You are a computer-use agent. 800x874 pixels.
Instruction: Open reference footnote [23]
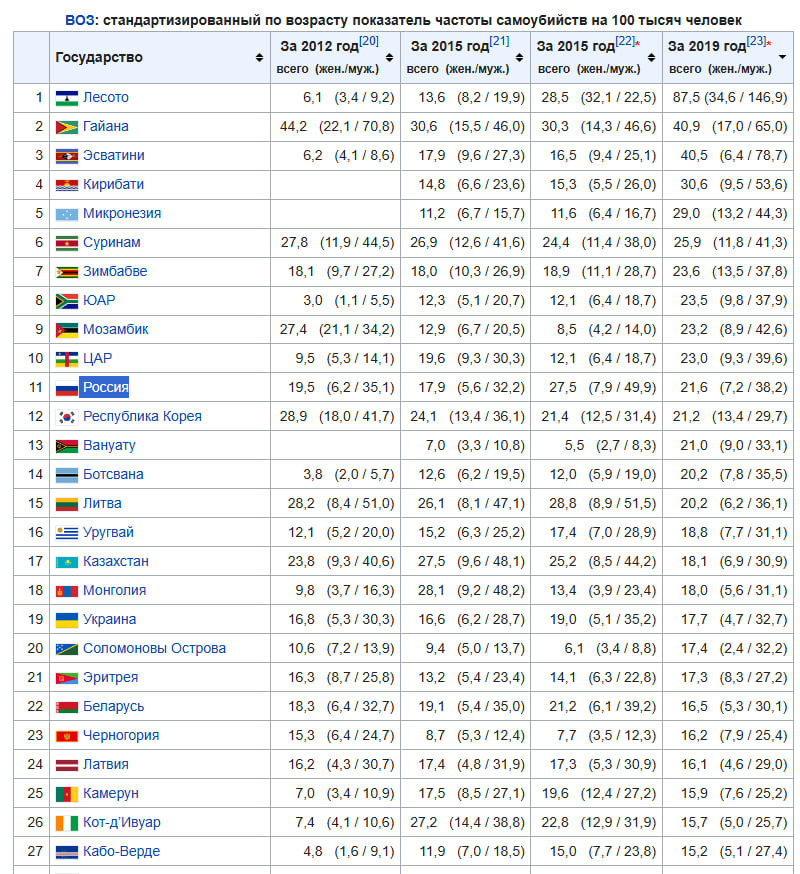756,41
